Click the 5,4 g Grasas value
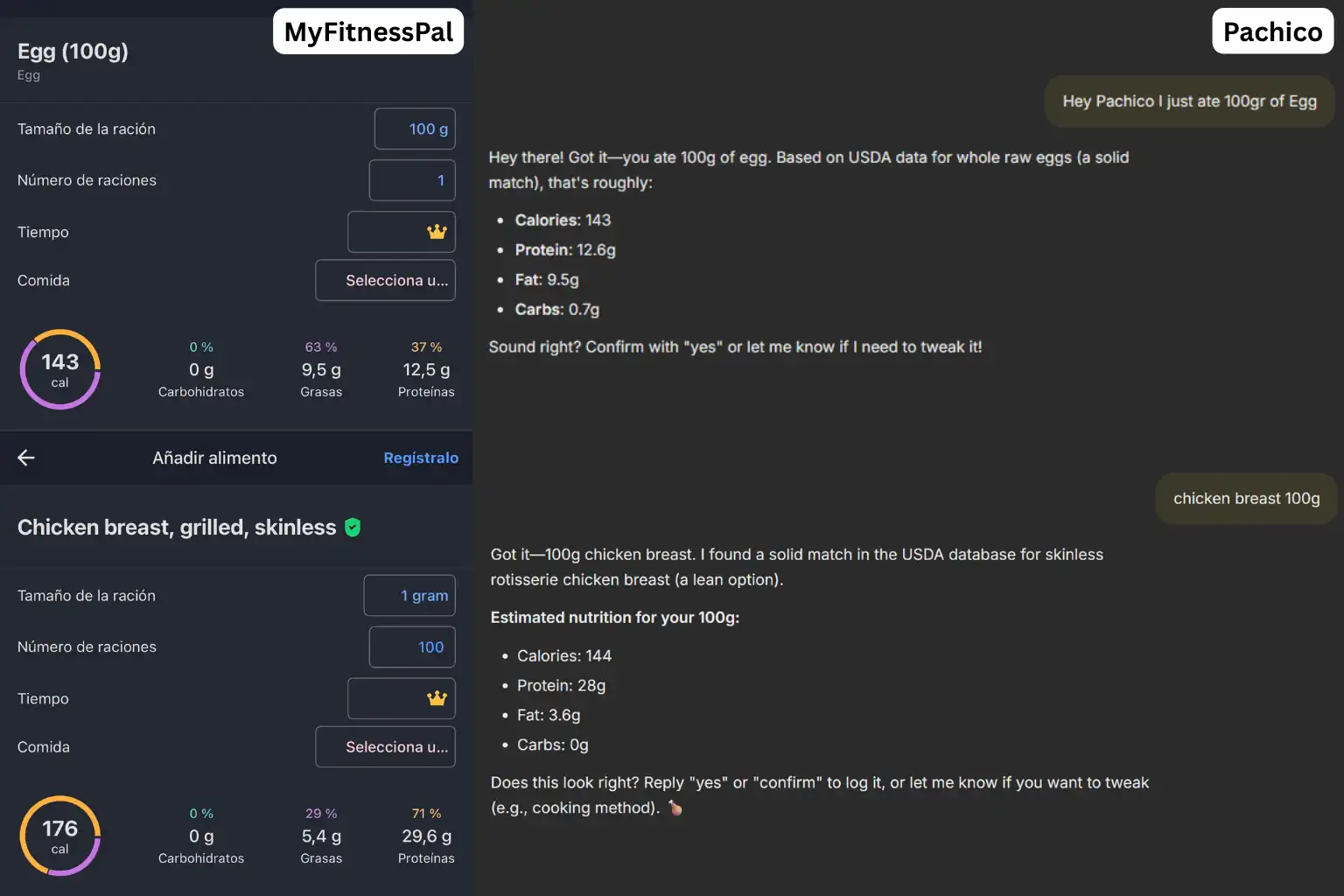Image resolution: width=1344 pixels, height=896 pixels. coord(321,836)
